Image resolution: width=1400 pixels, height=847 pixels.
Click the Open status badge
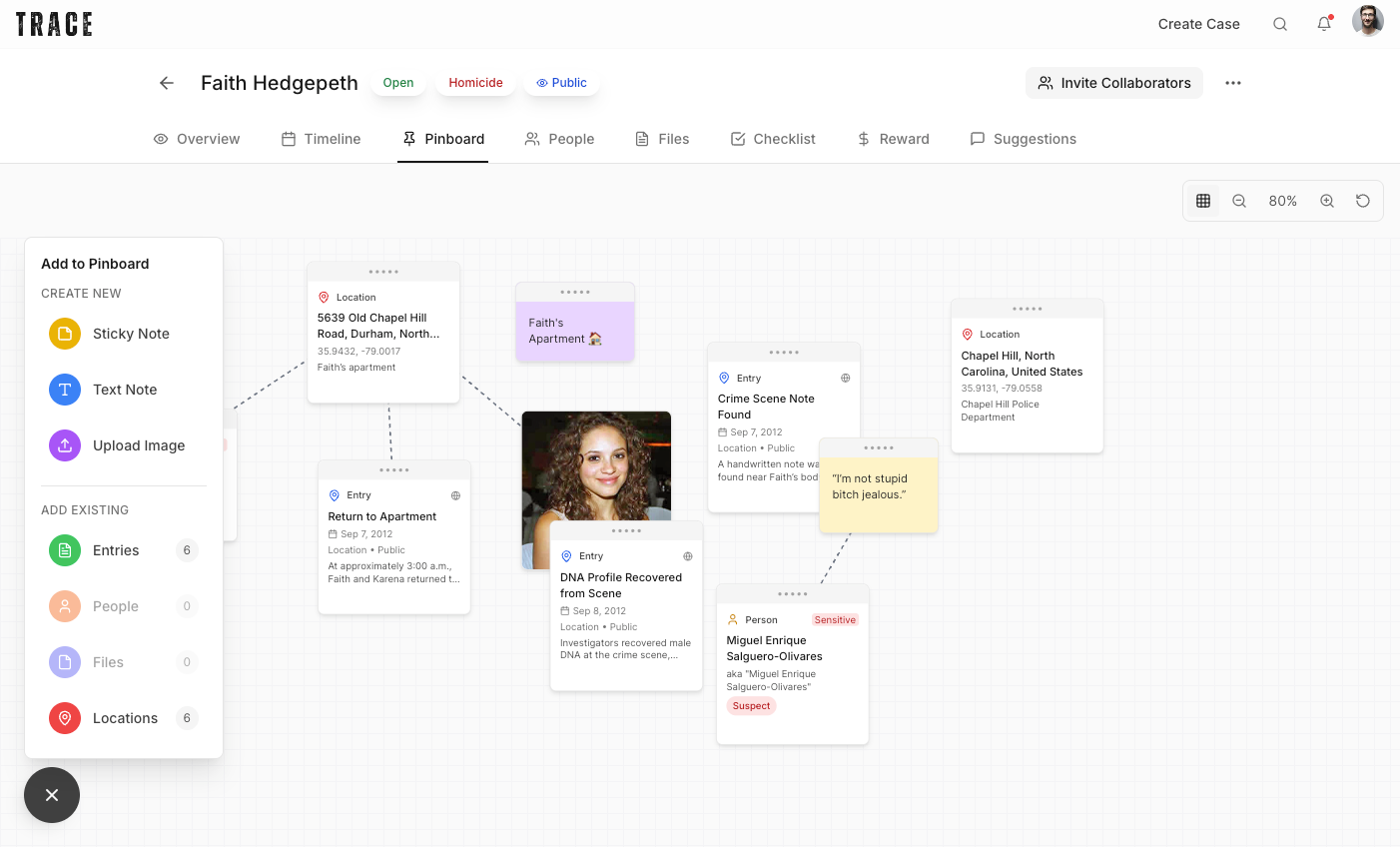398,83
